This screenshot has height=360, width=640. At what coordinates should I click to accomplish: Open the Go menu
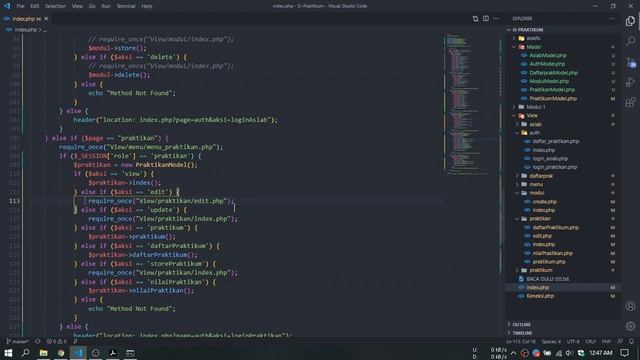(92, 6)
